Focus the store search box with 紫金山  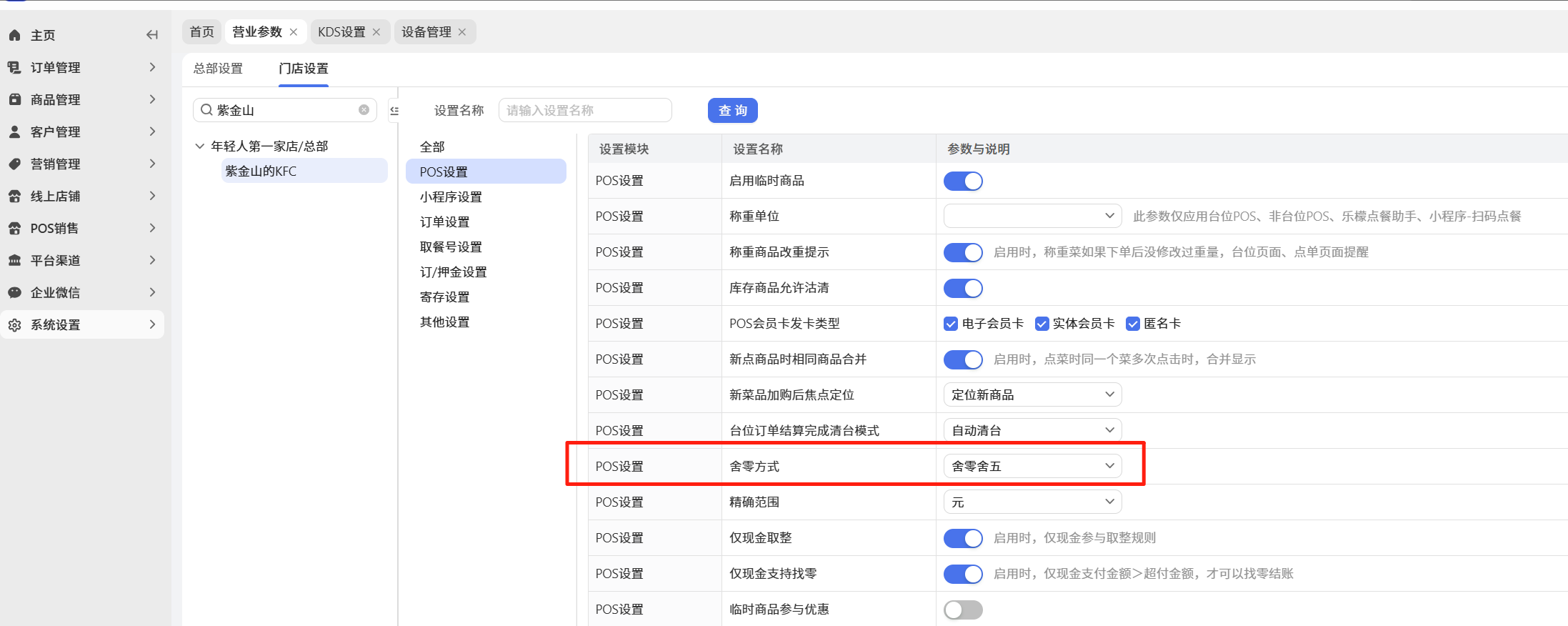click(x=285, y=110)
